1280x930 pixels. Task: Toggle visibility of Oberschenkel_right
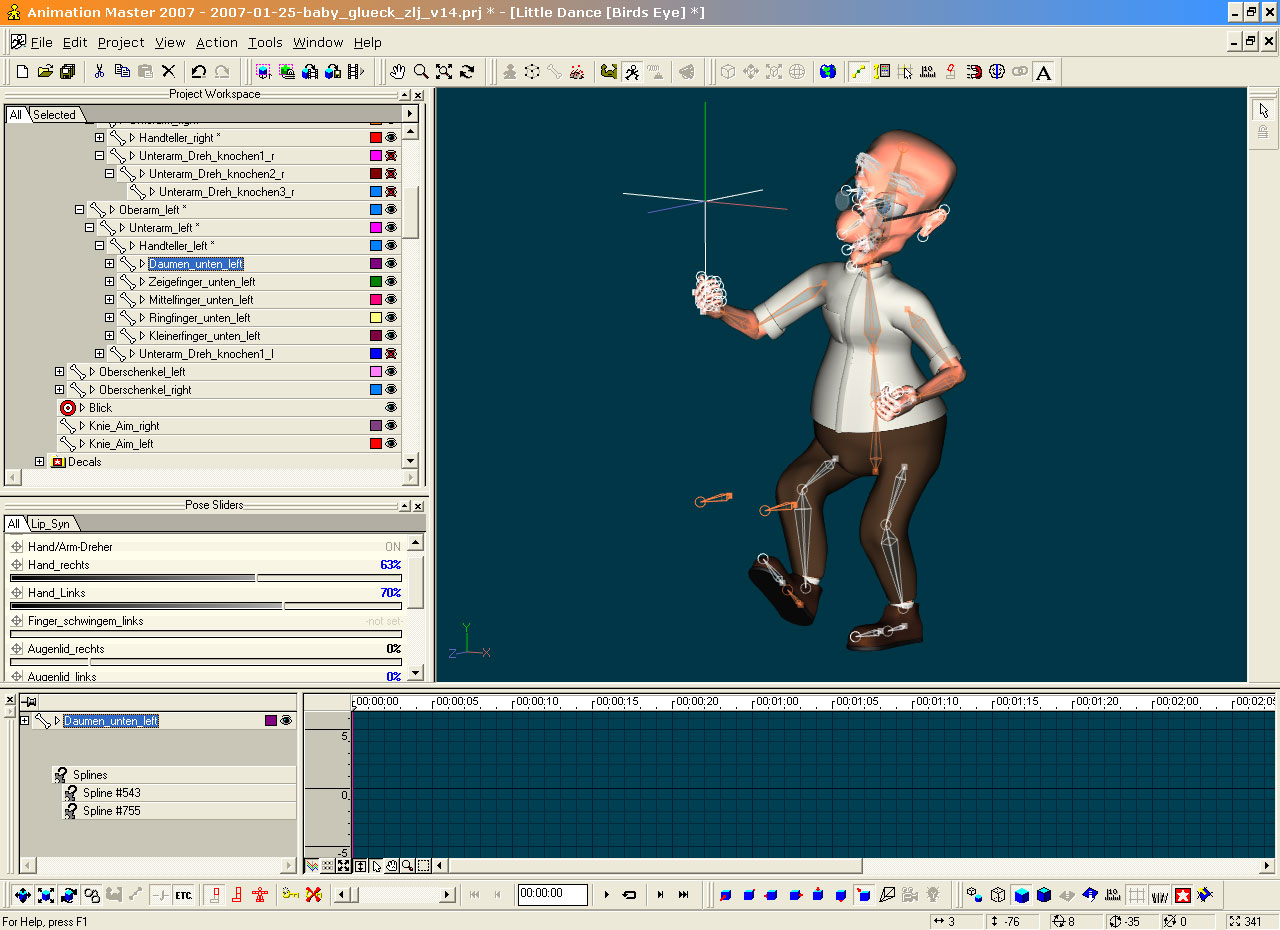click(391, 390)
